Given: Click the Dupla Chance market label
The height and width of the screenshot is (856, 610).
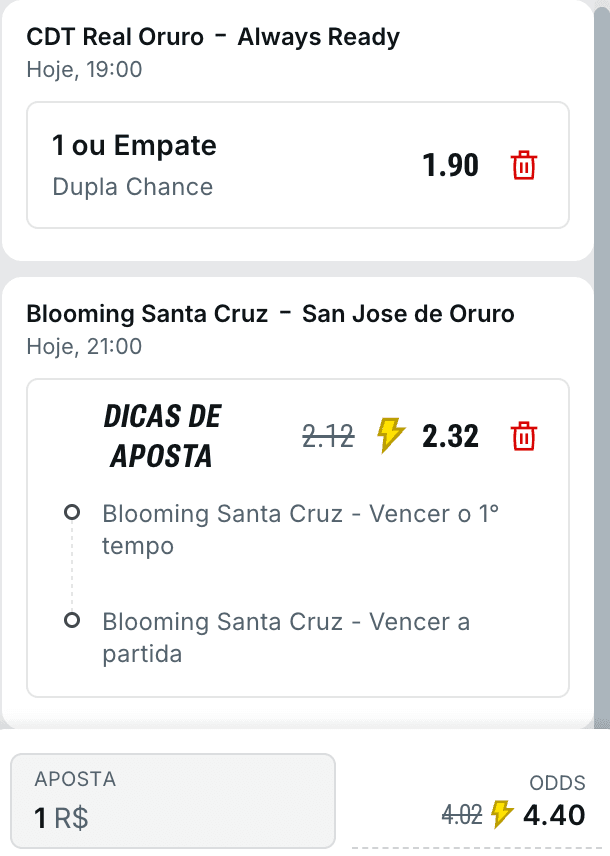Looking at the screenshot, I should (133, 187).
